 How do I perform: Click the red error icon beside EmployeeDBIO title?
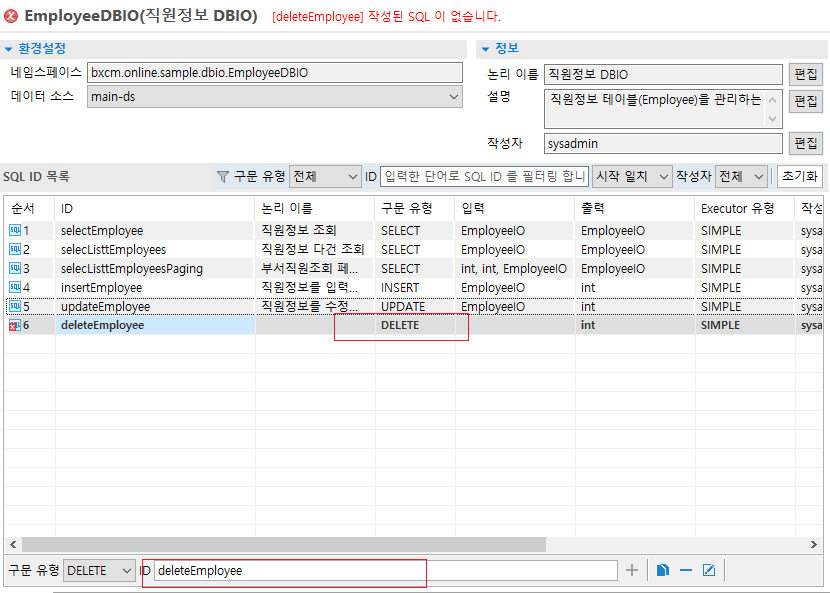[x=11, y=16]
